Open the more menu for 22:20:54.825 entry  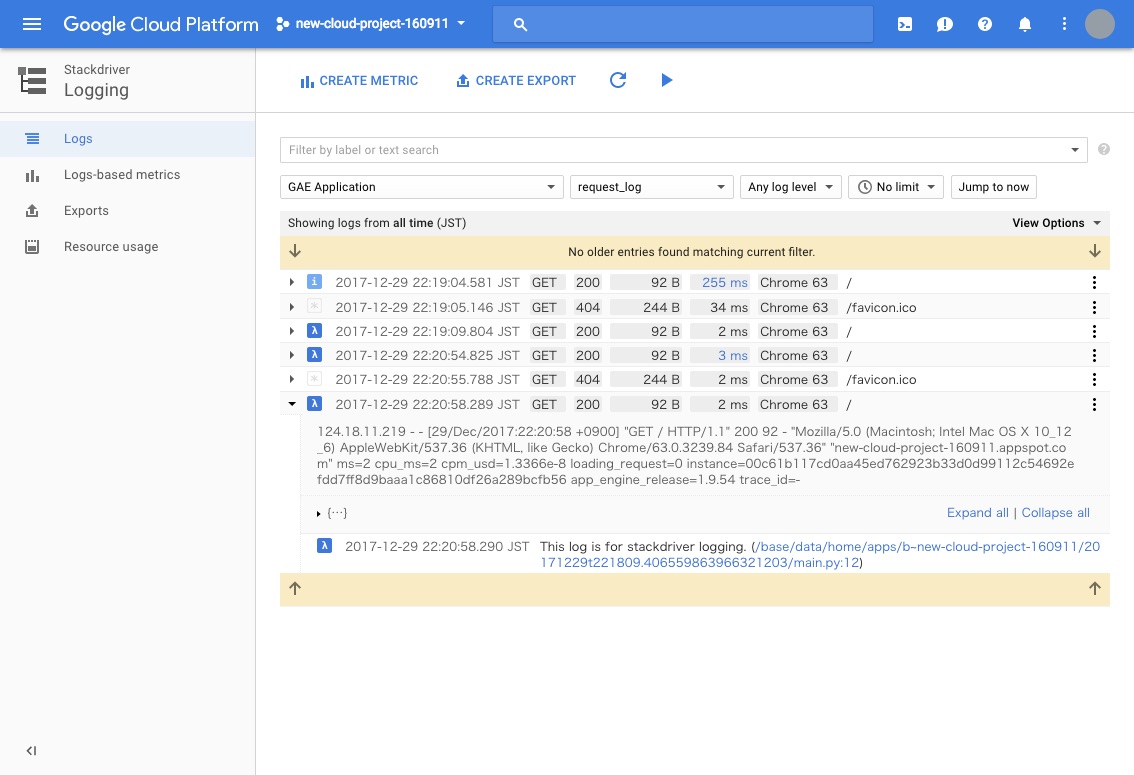point(1094,355)
